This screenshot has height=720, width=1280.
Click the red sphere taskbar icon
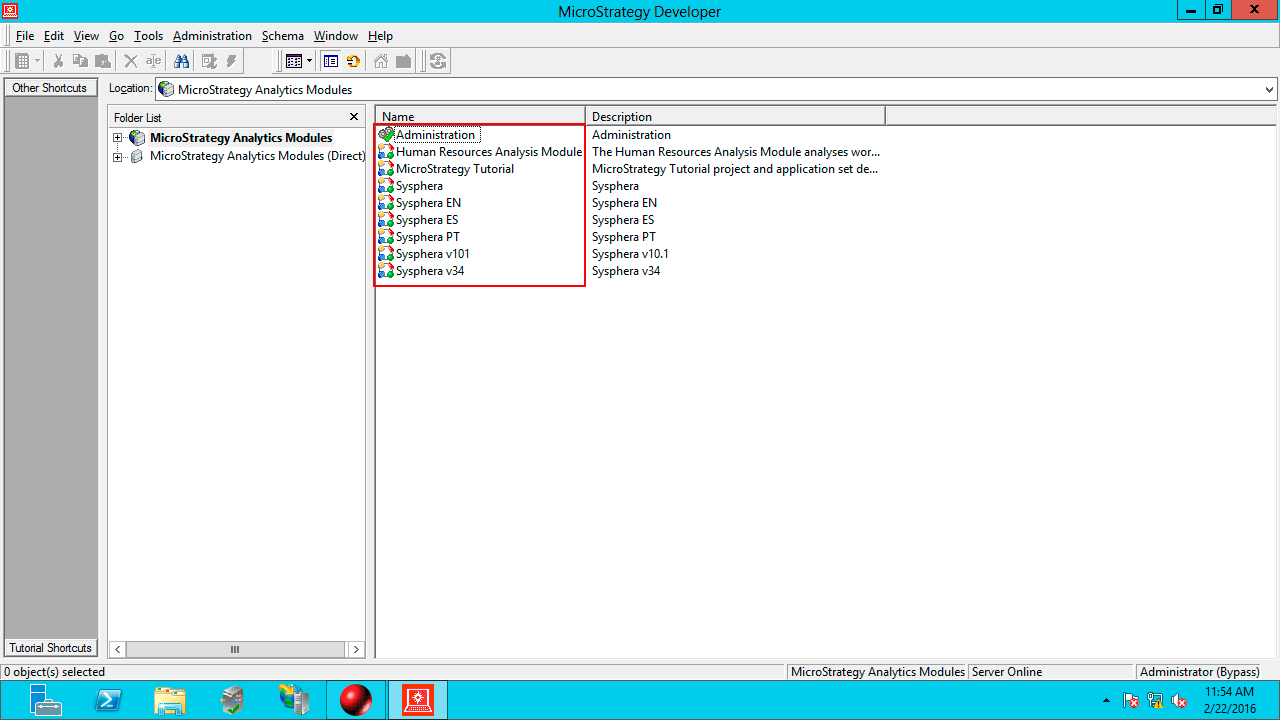[x=355, y=700]
